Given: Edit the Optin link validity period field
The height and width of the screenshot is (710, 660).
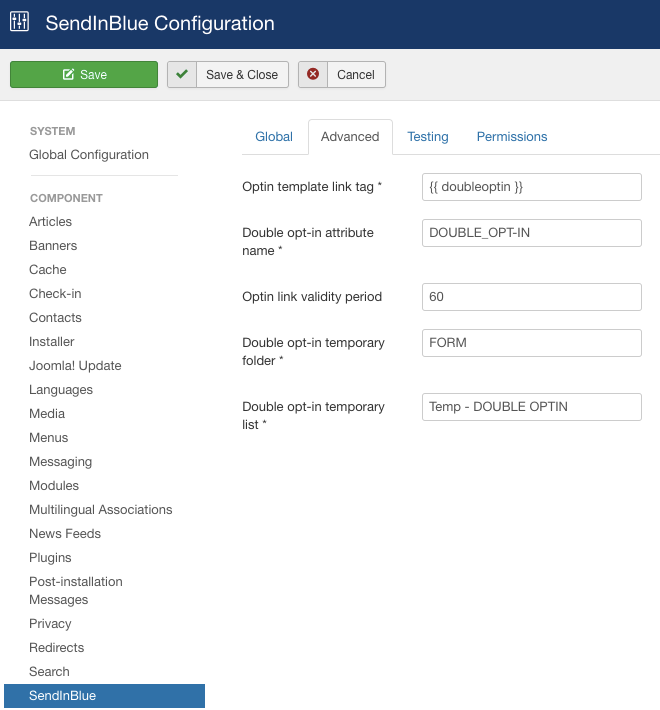Looking at the screenshot, I should pyautogui.click(x=531, y=297).
